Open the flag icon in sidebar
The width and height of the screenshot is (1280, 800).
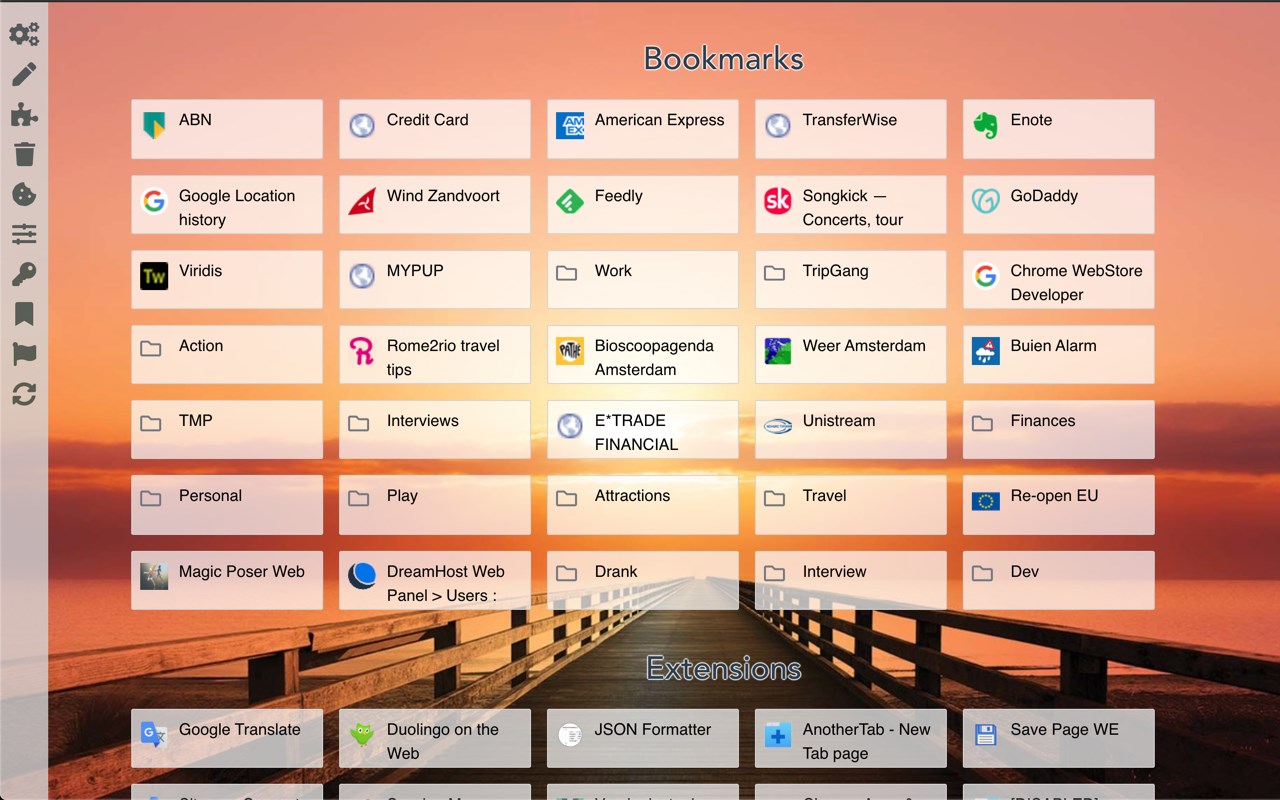[x=24, y=354]
